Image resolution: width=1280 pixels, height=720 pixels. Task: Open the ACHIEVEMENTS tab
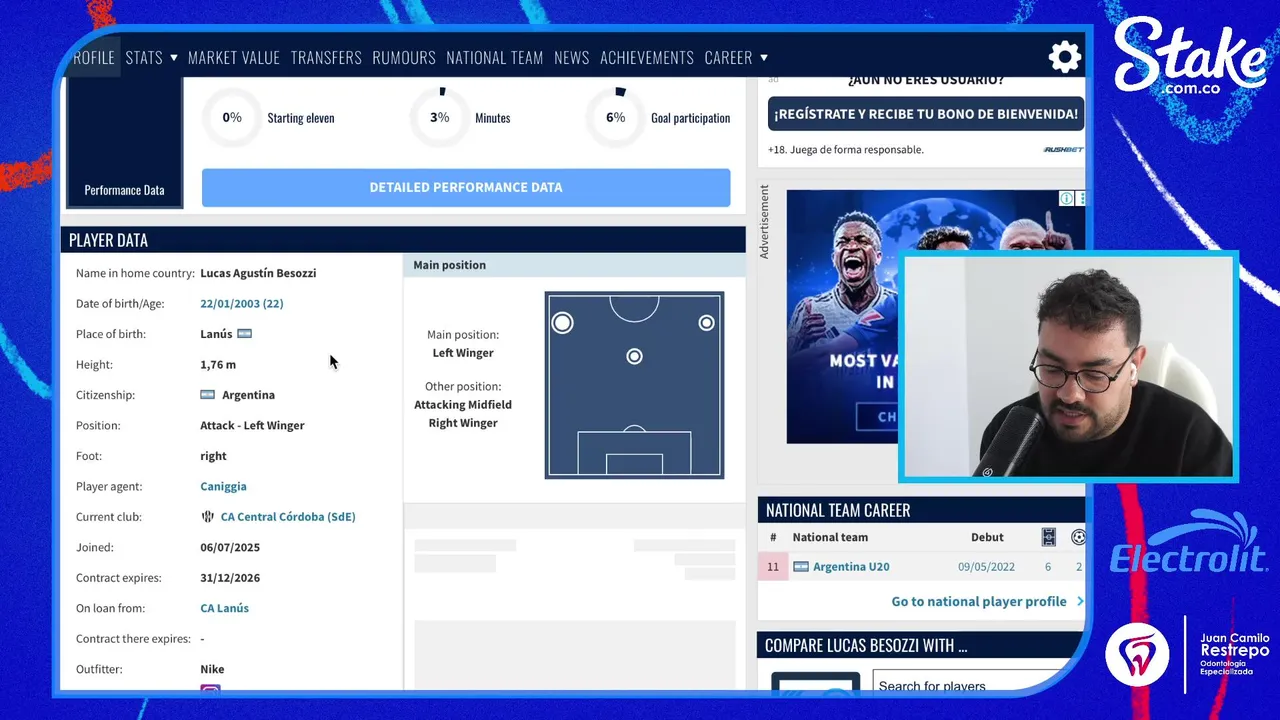[x=647, y=58]
